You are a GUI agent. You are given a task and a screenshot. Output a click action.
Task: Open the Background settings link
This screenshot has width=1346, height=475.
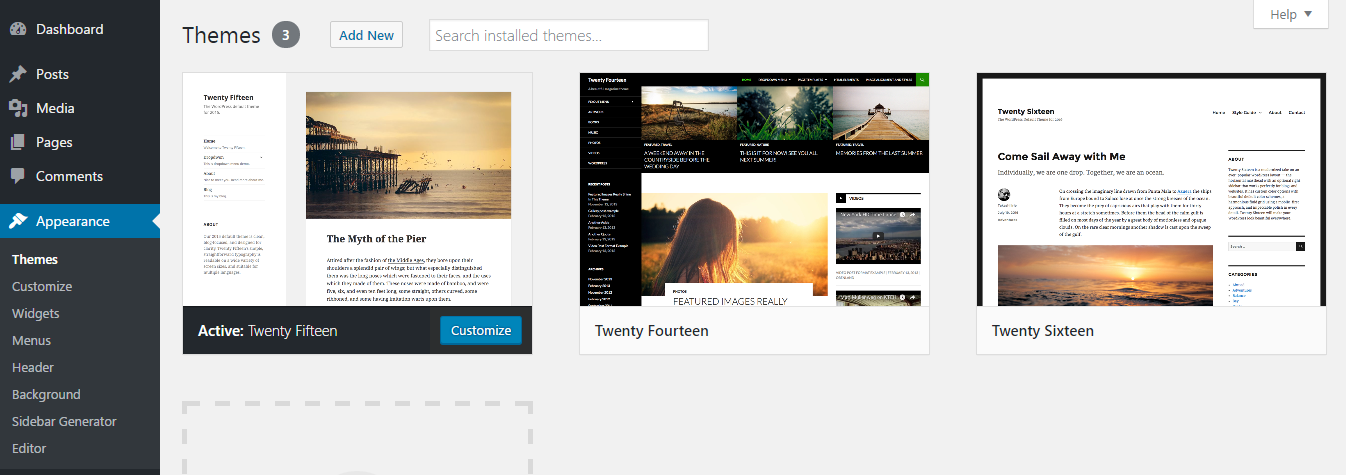click(46, 394)
